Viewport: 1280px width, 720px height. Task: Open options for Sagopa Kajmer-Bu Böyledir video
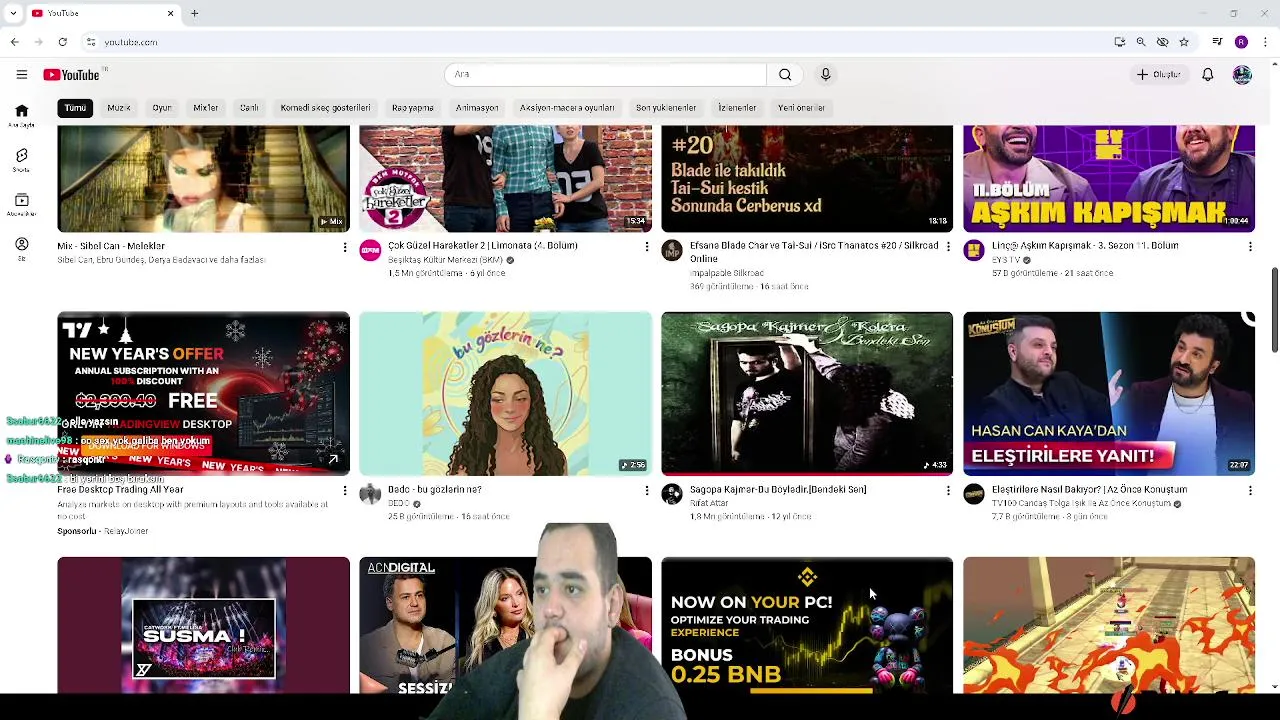(948, 490)
